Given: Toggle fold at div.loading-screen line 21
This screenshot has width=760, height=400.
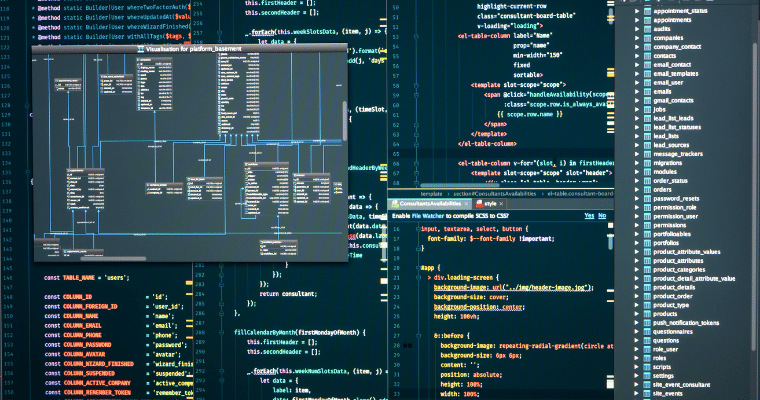Looking at the screenshot, I should coord(417,278).
